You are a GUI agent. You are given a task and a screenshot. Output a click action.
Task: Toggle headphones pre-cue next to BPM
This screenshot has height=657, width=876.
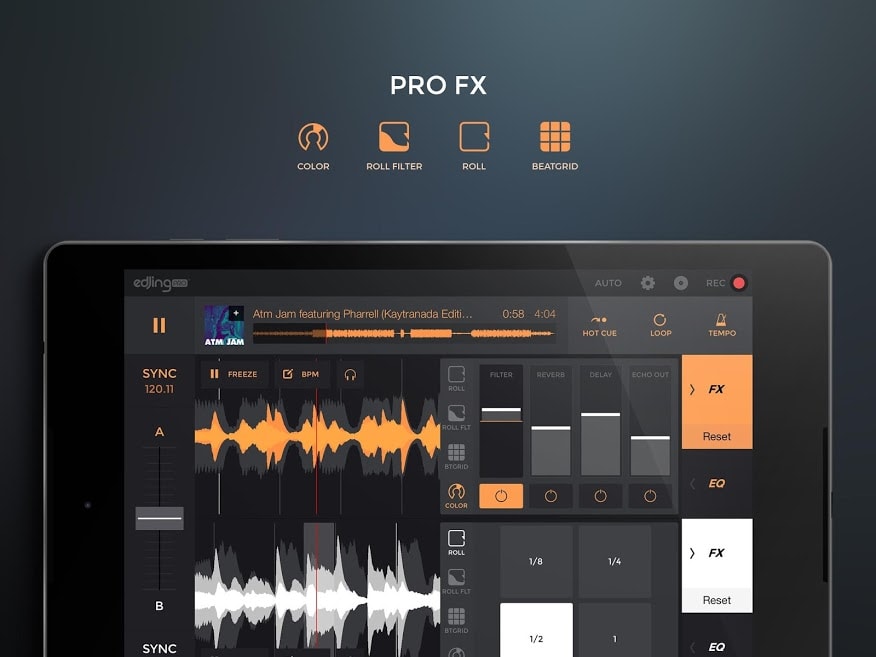(350, 374)
